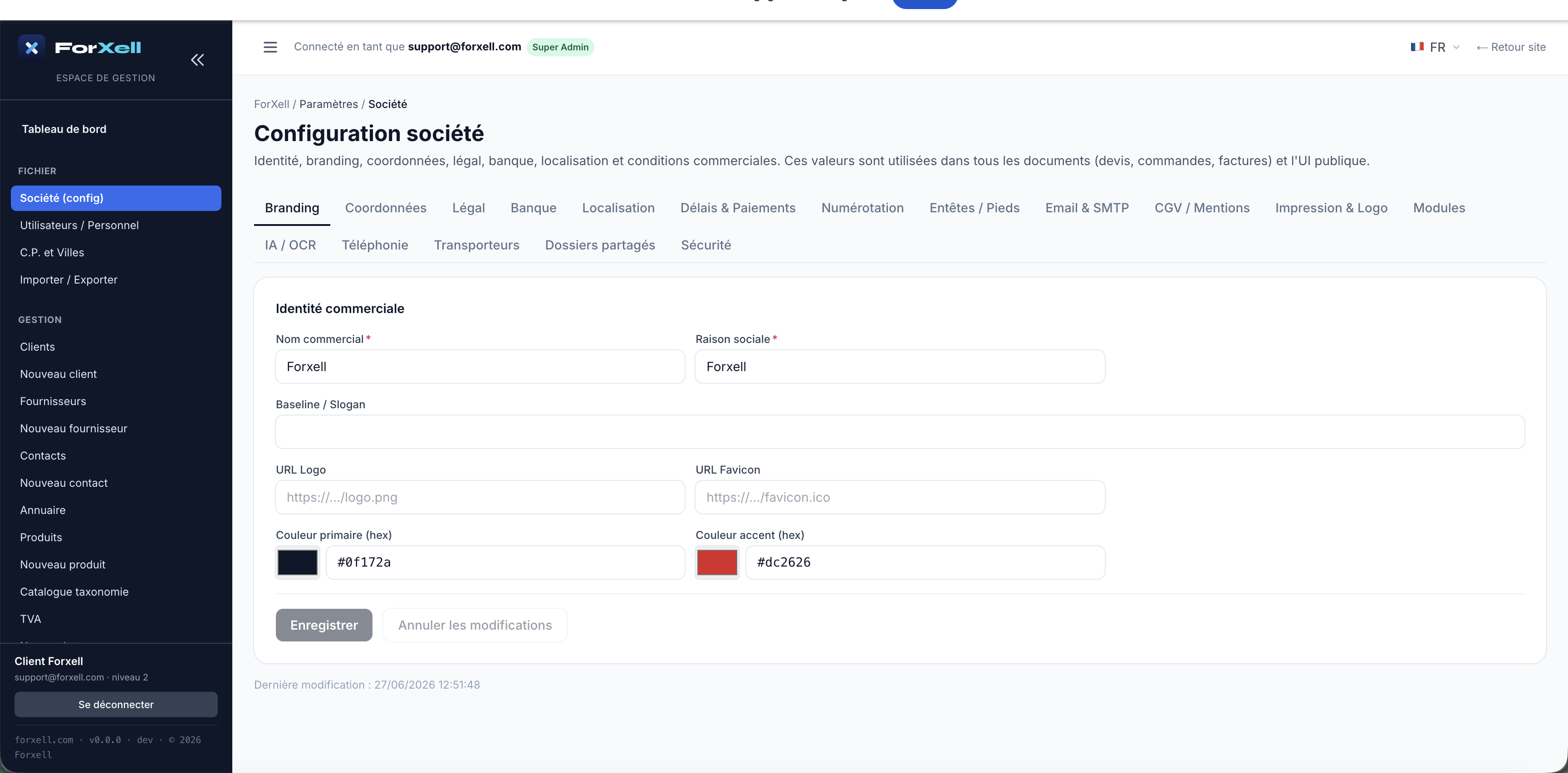Click the ForXell X logo icon
The height and width of the screenshot is (773, 1568).
click(32, 48)
